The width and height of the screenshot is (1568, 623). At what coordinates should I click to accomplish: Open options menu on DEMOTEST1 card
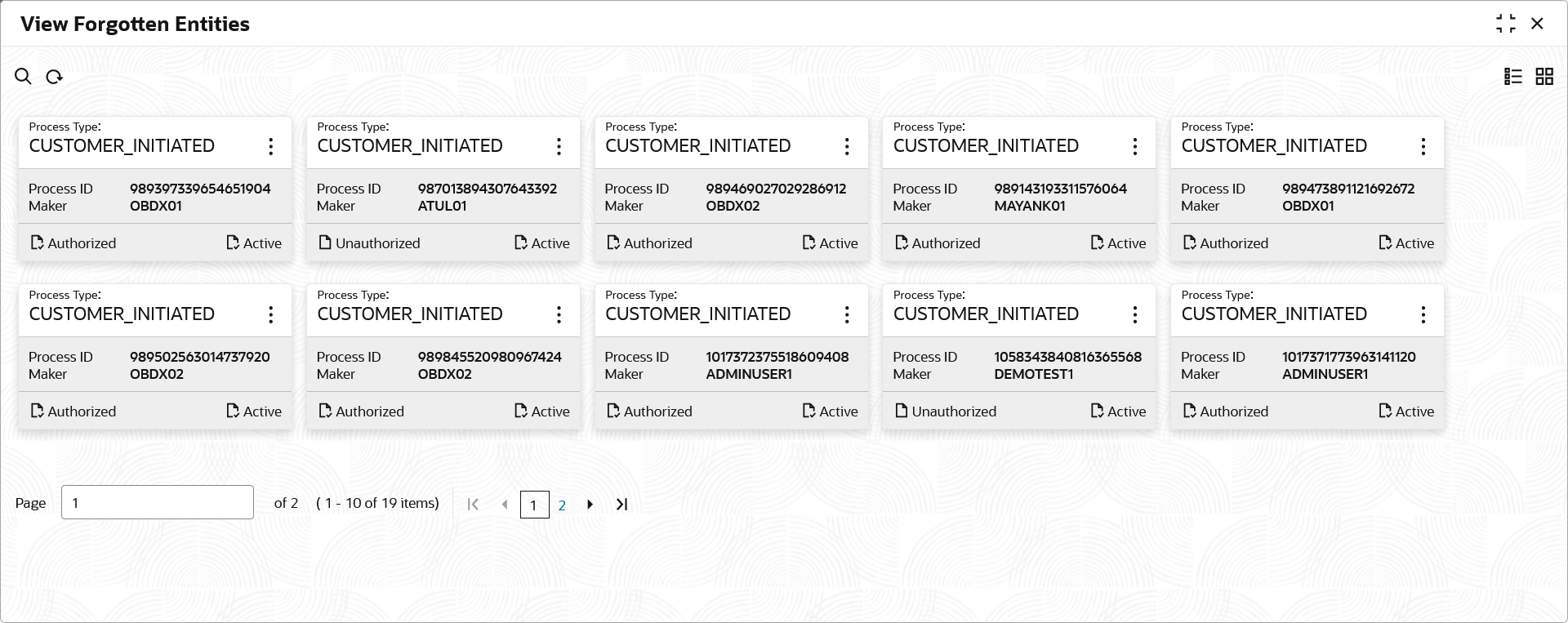coord(1135,314)
